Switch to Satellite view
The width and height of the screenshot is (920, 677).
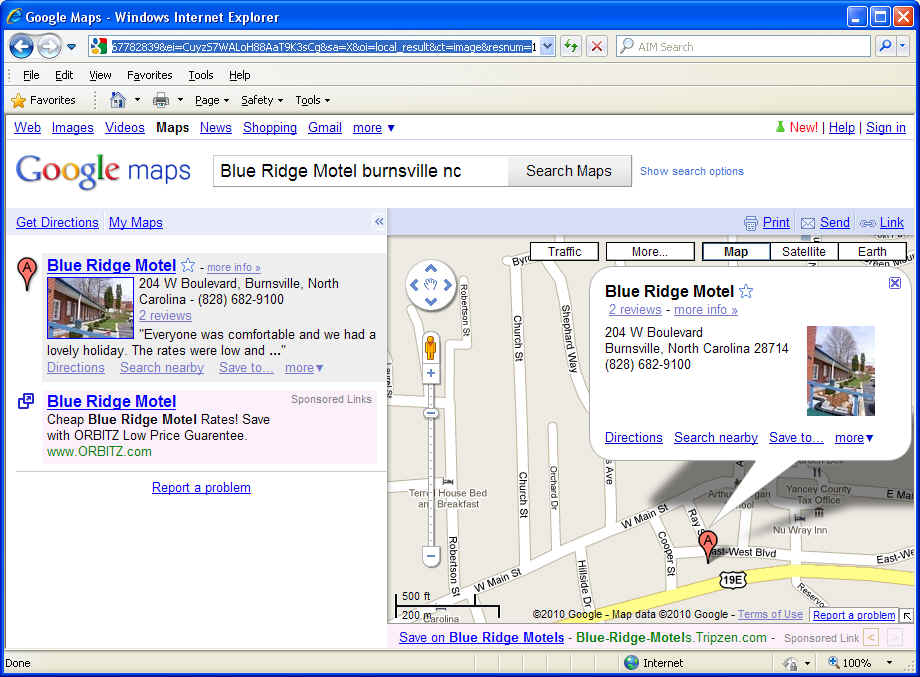tap(804, 252)
